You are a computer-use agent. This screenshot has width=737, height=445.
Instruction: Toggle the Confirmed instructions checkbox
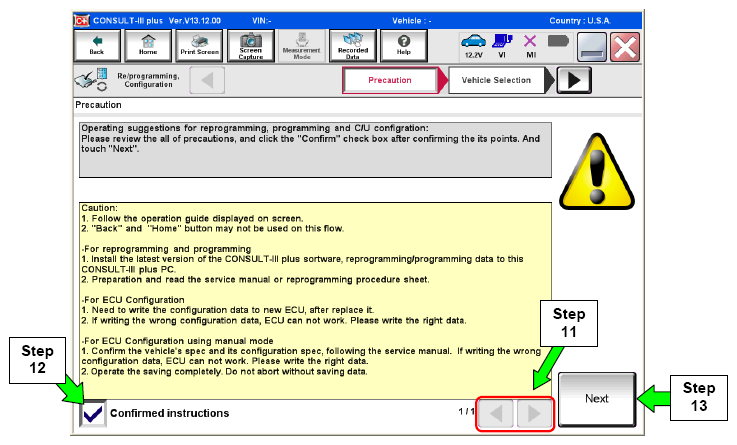tap(92, 413)
